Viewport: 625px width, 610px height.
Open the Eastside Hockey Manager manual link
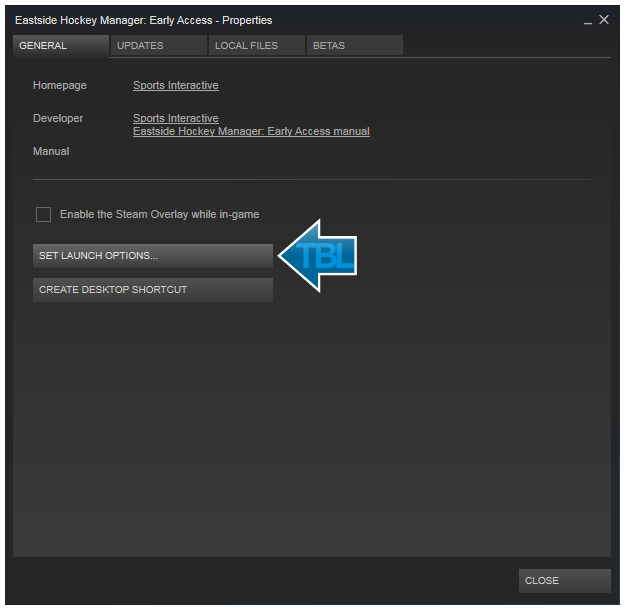(x=251, y=131)
